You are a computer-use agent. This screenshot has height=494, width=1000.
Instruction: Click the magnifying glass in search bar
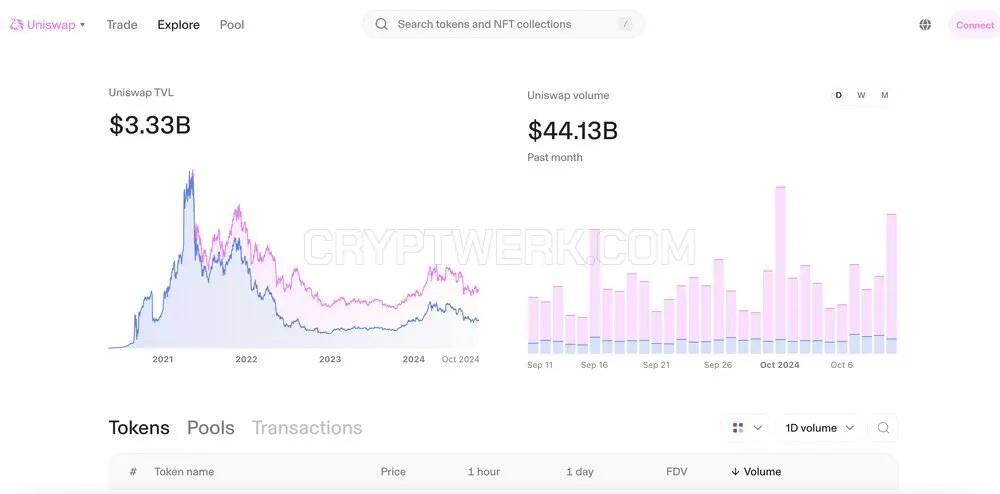coord(381,24)
